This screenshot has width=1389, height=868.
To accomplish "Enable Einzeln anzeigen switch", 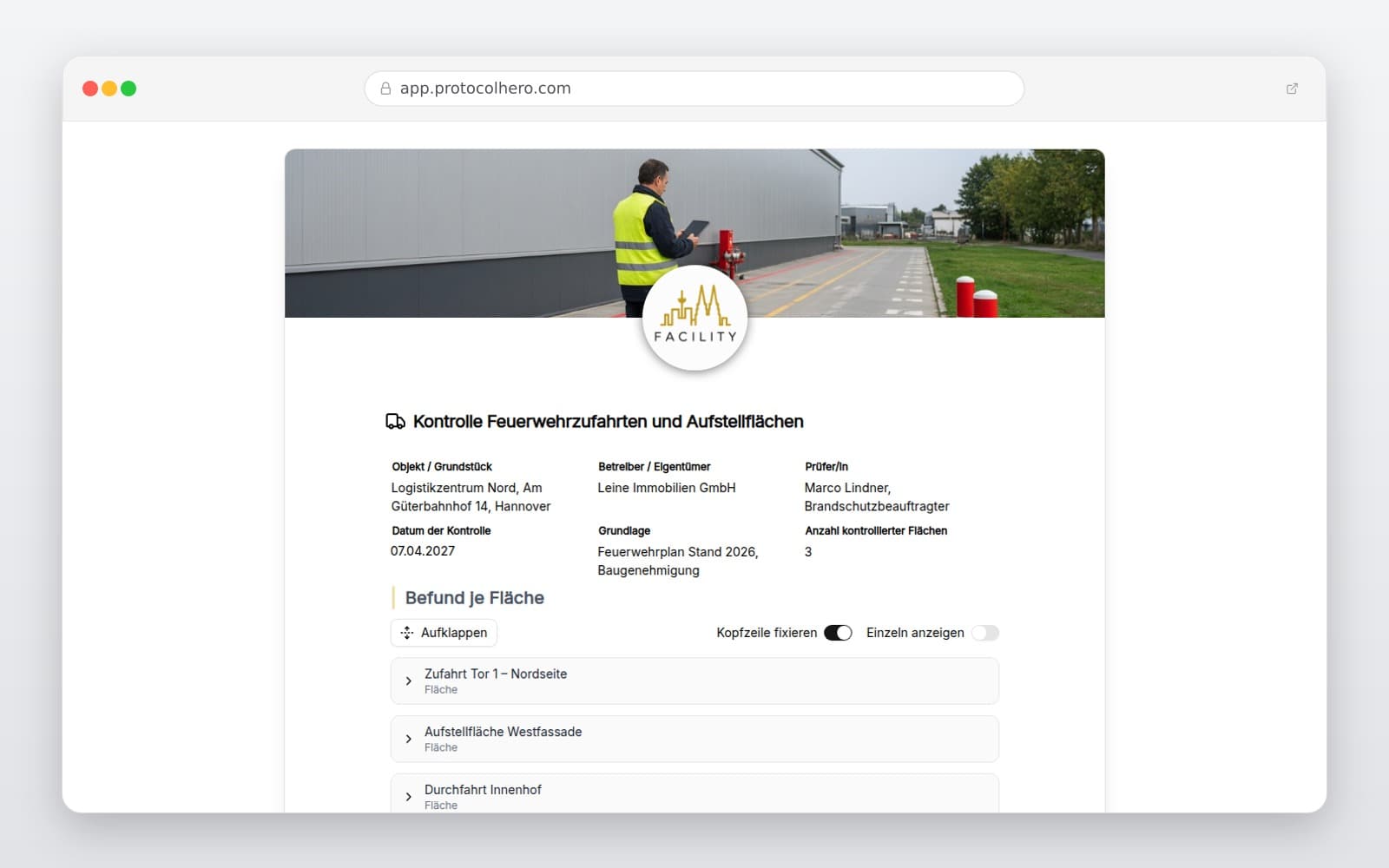I will tap(985, 633).
